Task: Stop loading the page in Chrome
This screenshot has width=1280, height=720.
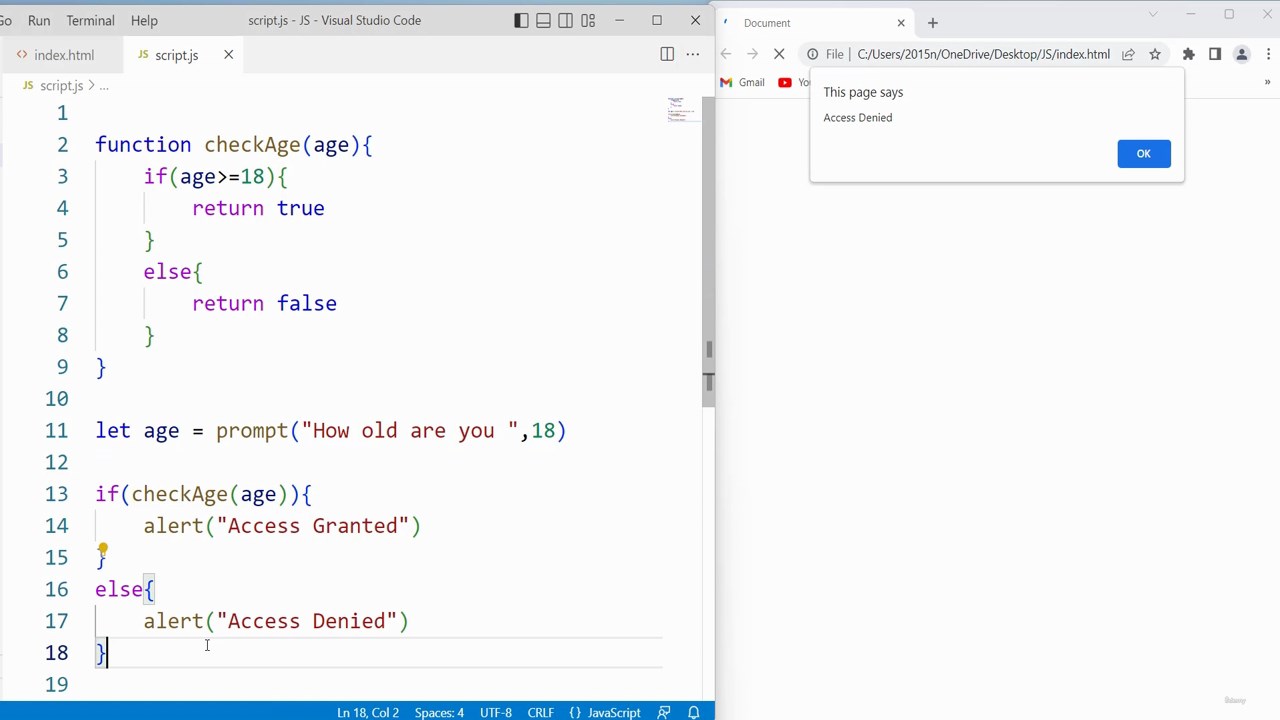Action: point(779,54)
